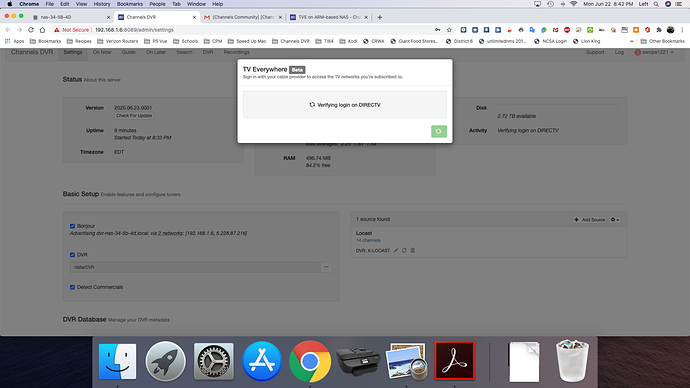
Task: Open the Chrome profile avatar
Action: pos(670,30)
